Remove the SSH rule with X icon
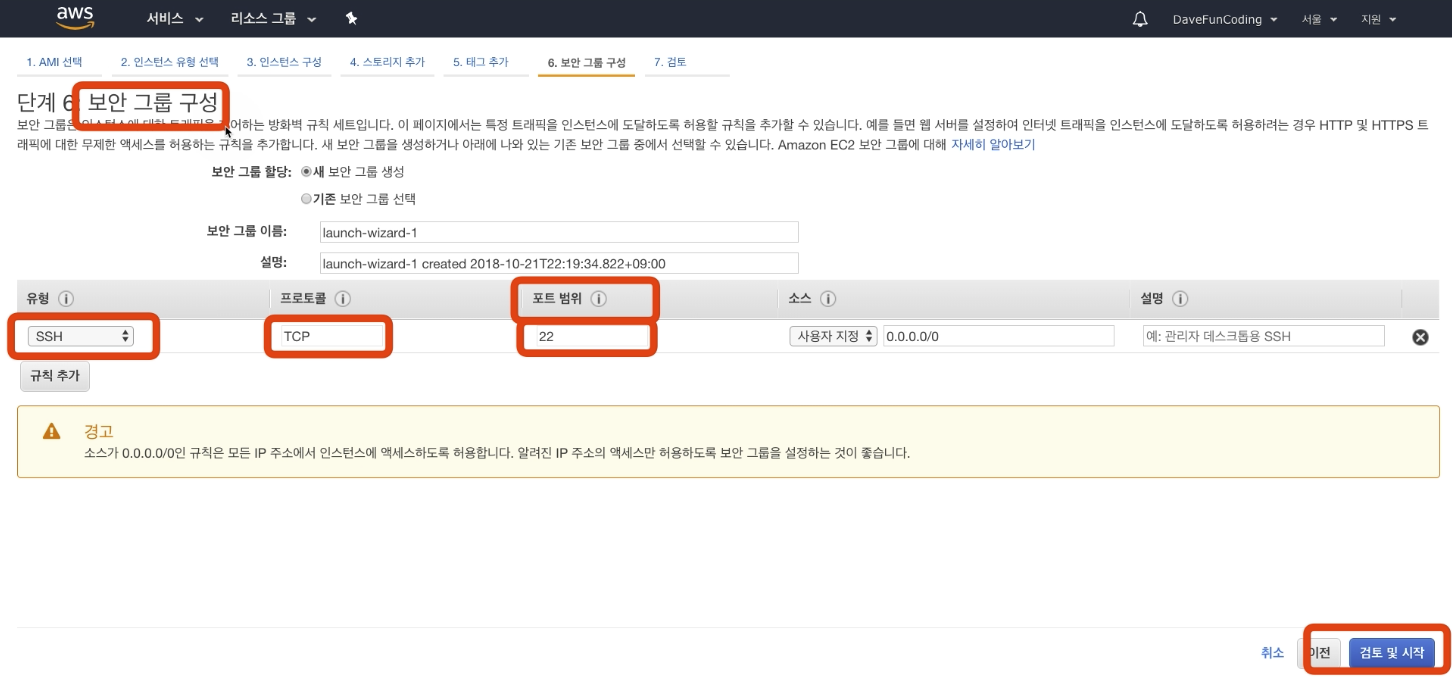 point(1420,337)
